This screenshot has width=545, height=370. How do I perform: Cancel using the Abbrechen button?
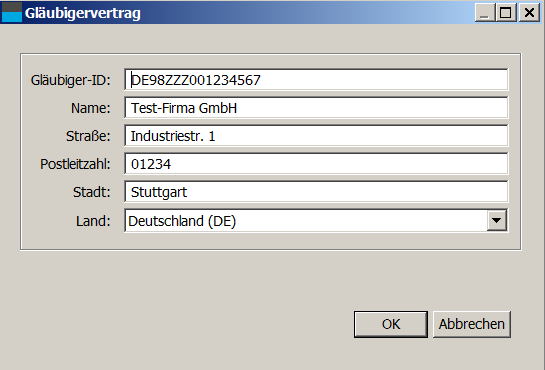472,324
